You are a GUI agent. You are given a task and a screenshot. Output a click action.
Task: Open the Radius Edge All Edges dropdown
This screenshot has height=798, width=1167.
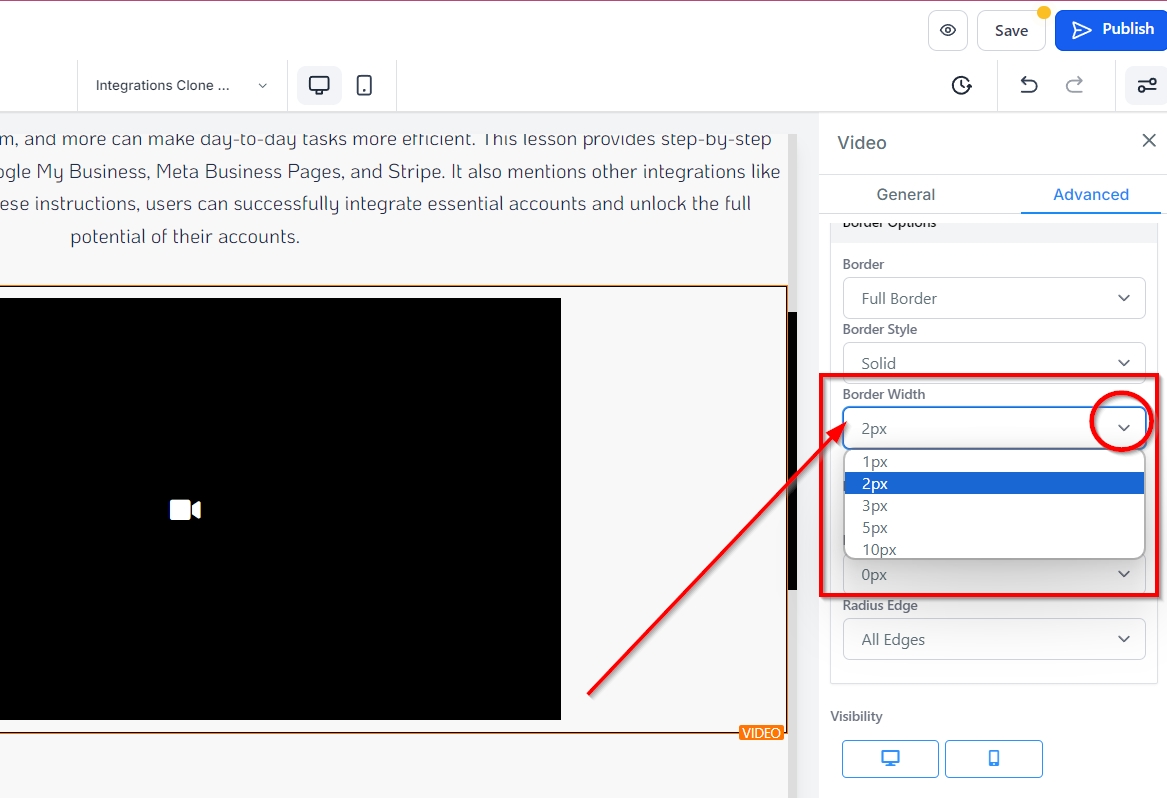[x=994, y=639]
